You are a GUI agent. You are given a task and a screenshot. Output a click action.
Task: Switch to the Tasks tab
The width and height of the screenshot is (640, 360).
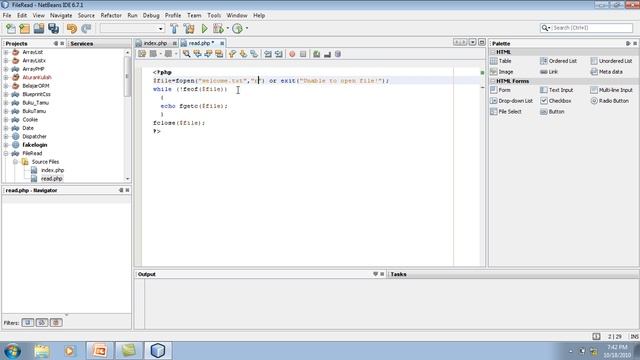398,274
